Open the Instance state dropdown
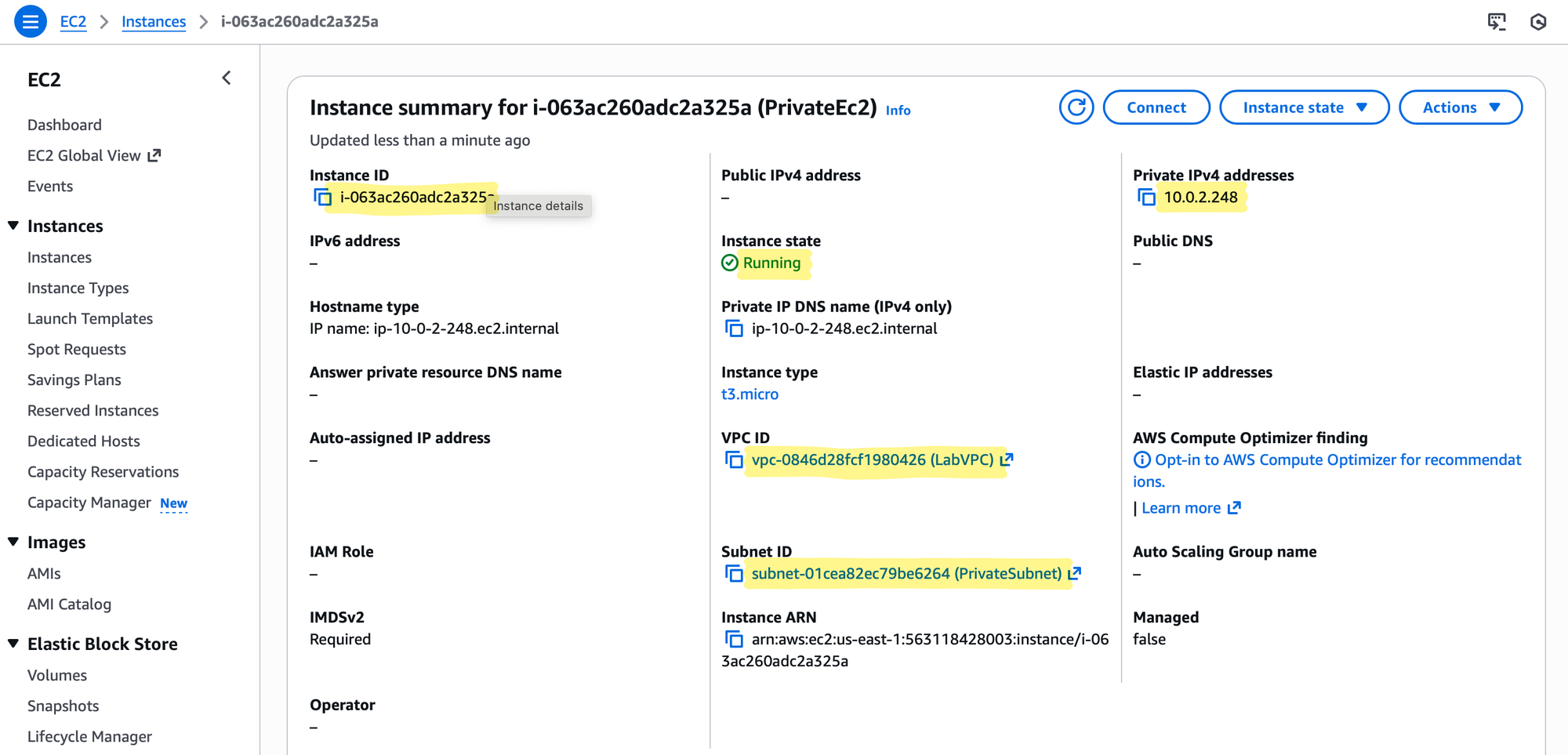Screen dimensions: 1568x755 (x=1304, y=107)
